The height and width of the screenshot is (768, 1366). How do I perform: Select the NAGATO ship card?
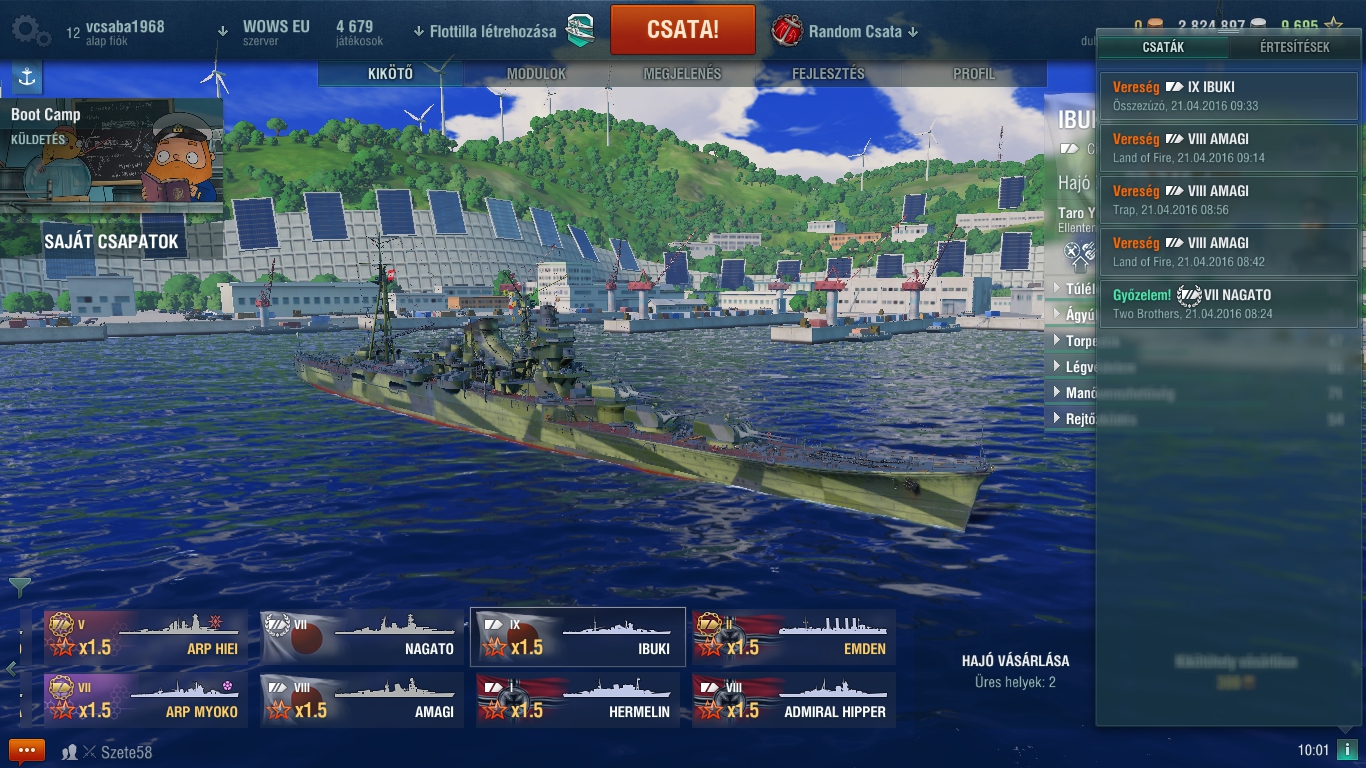pyautogui.click(x=362, y=637)
